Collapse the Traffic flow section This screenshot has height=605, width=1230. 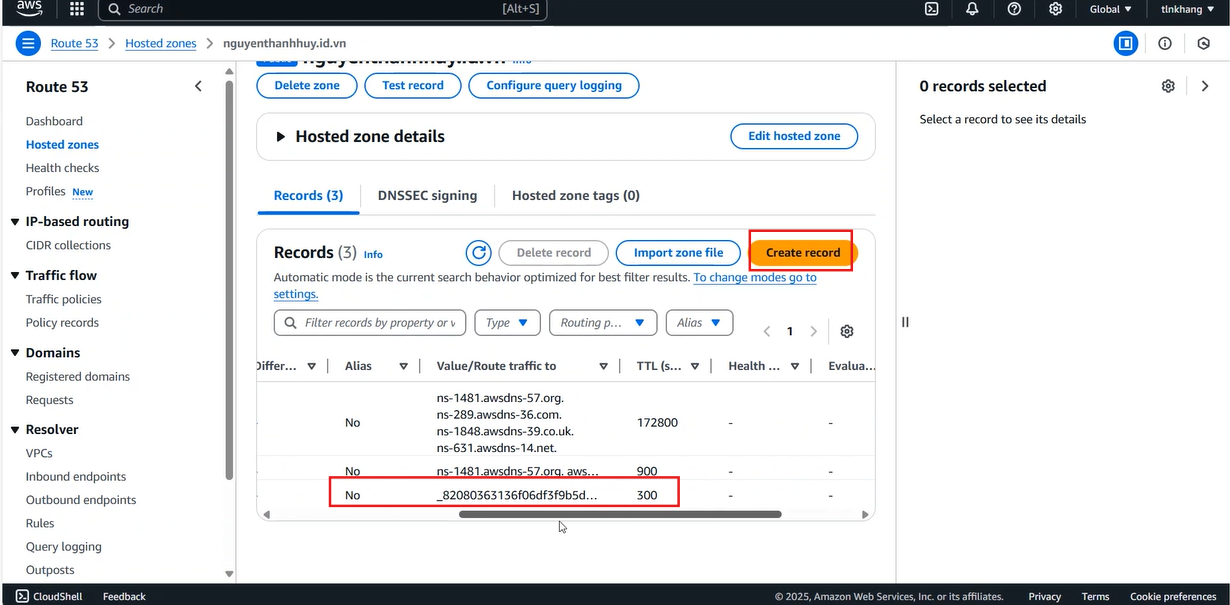15,276
